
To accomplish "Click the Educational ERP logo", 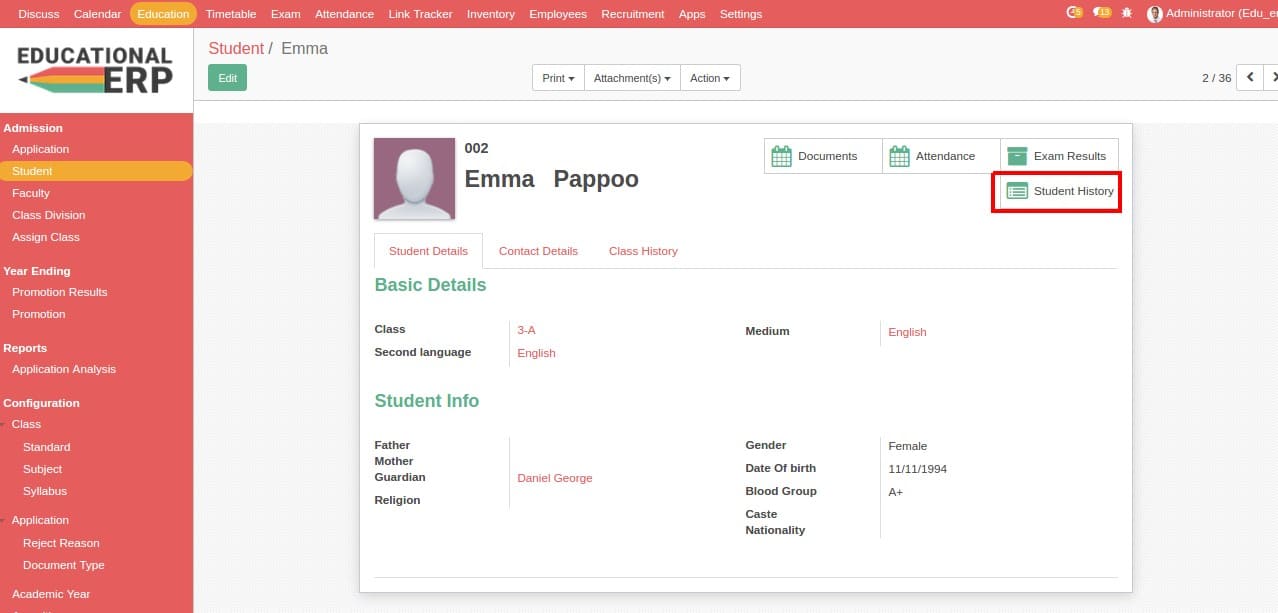I will pyautogui.click(x=95, y=70).
